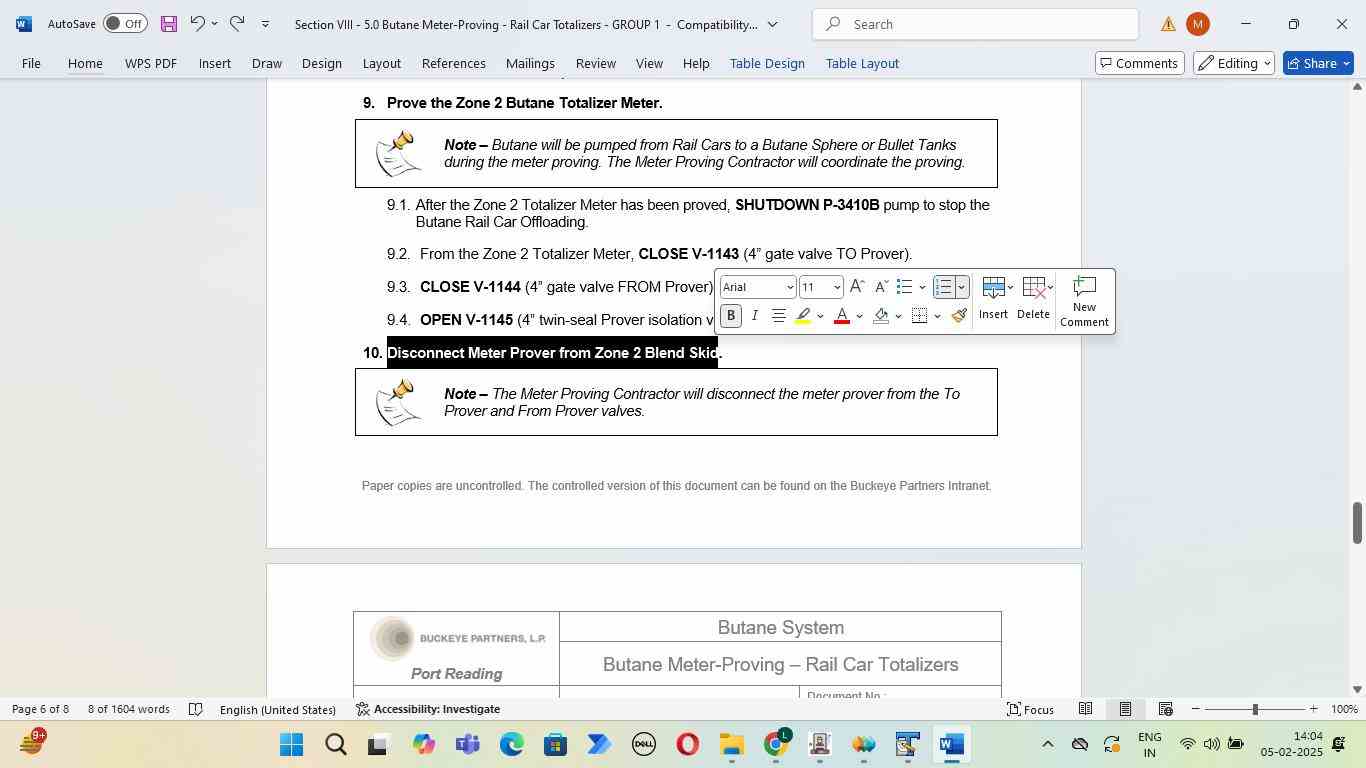
Task: Apply bullet list from mini toolbar
Action: click(x=904, y=287)
